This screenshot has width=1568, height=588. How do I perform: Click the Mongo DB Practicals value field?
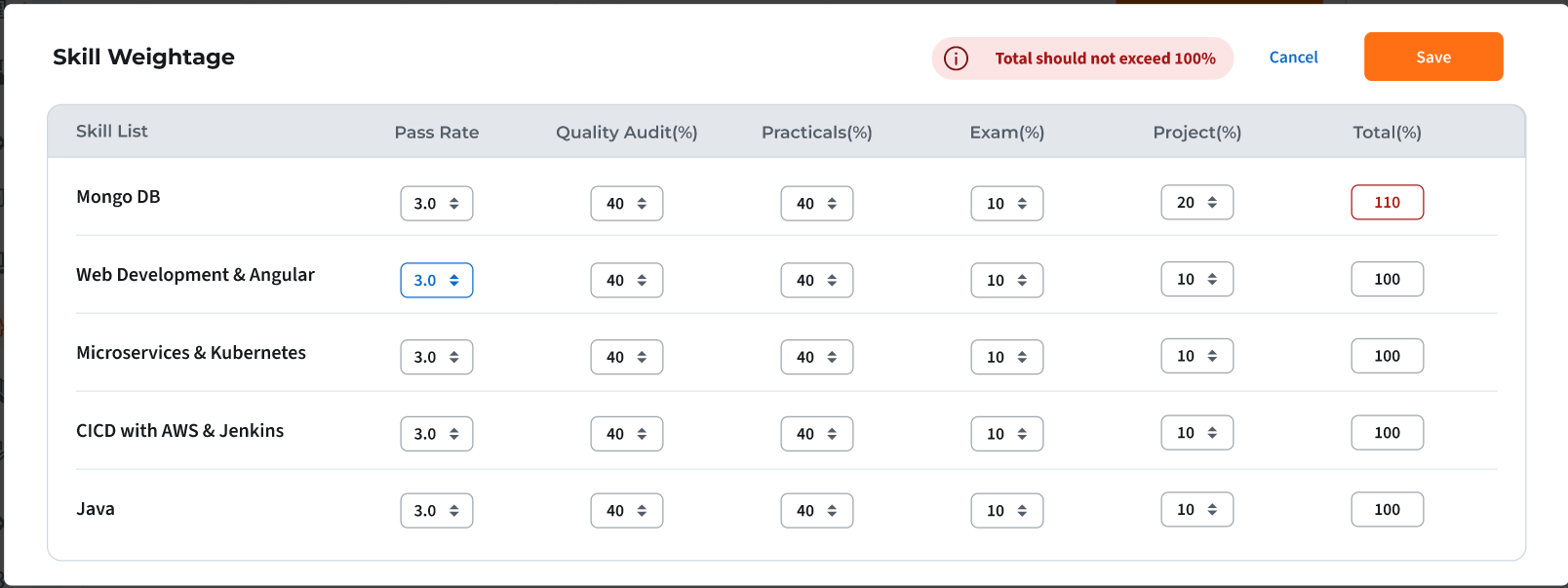point(805,204)
